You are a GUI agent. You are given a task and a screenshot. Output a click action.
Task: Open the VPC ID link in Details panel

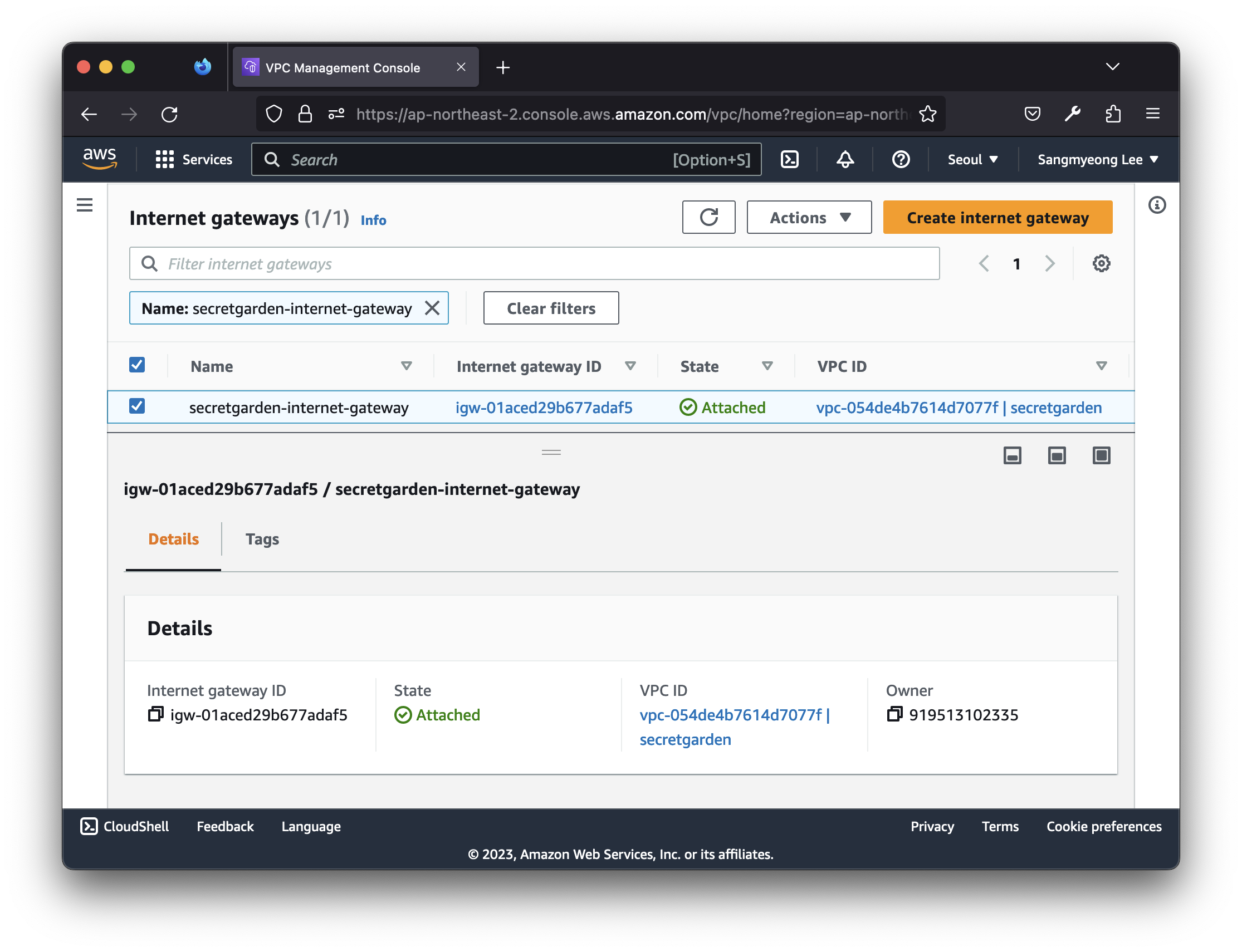(x=735, y=727)
